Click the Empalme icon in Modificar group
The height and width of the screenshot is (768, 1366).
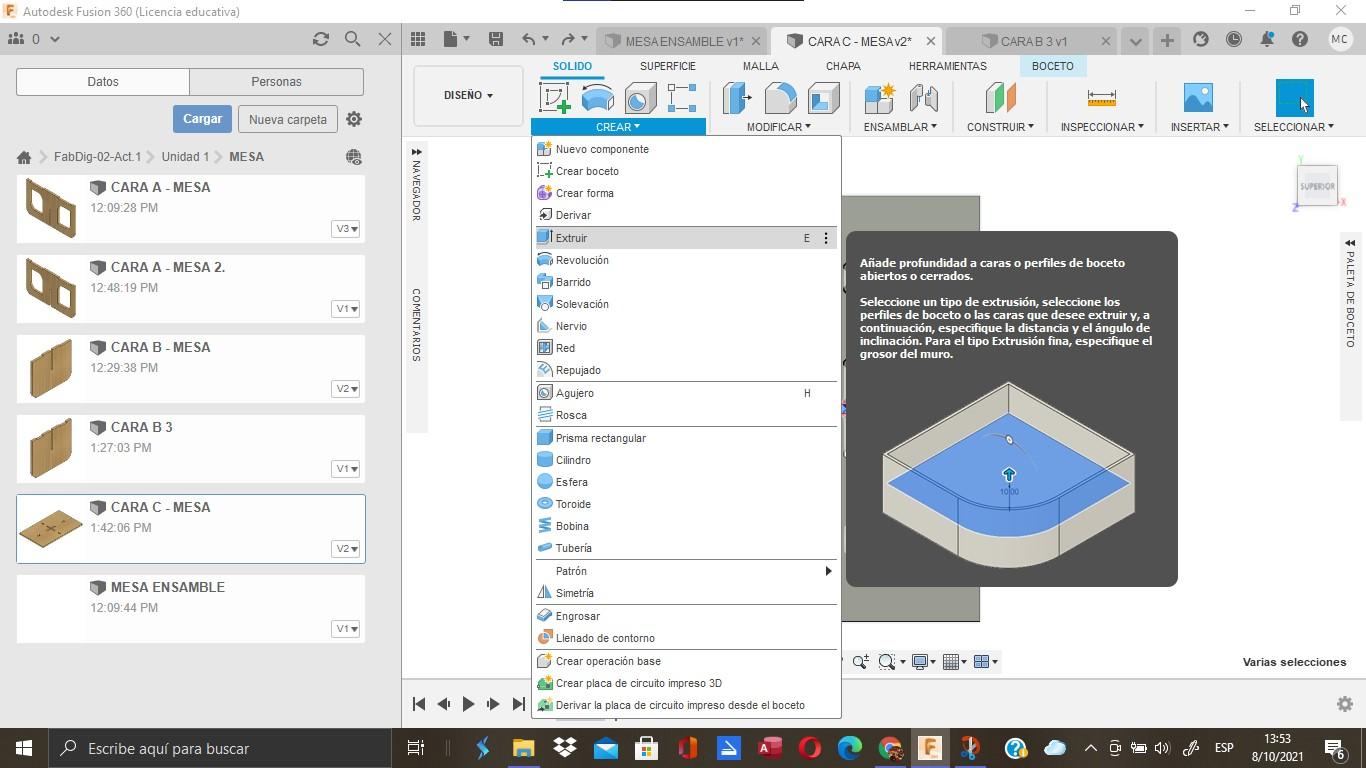click(x=780, y=98)
